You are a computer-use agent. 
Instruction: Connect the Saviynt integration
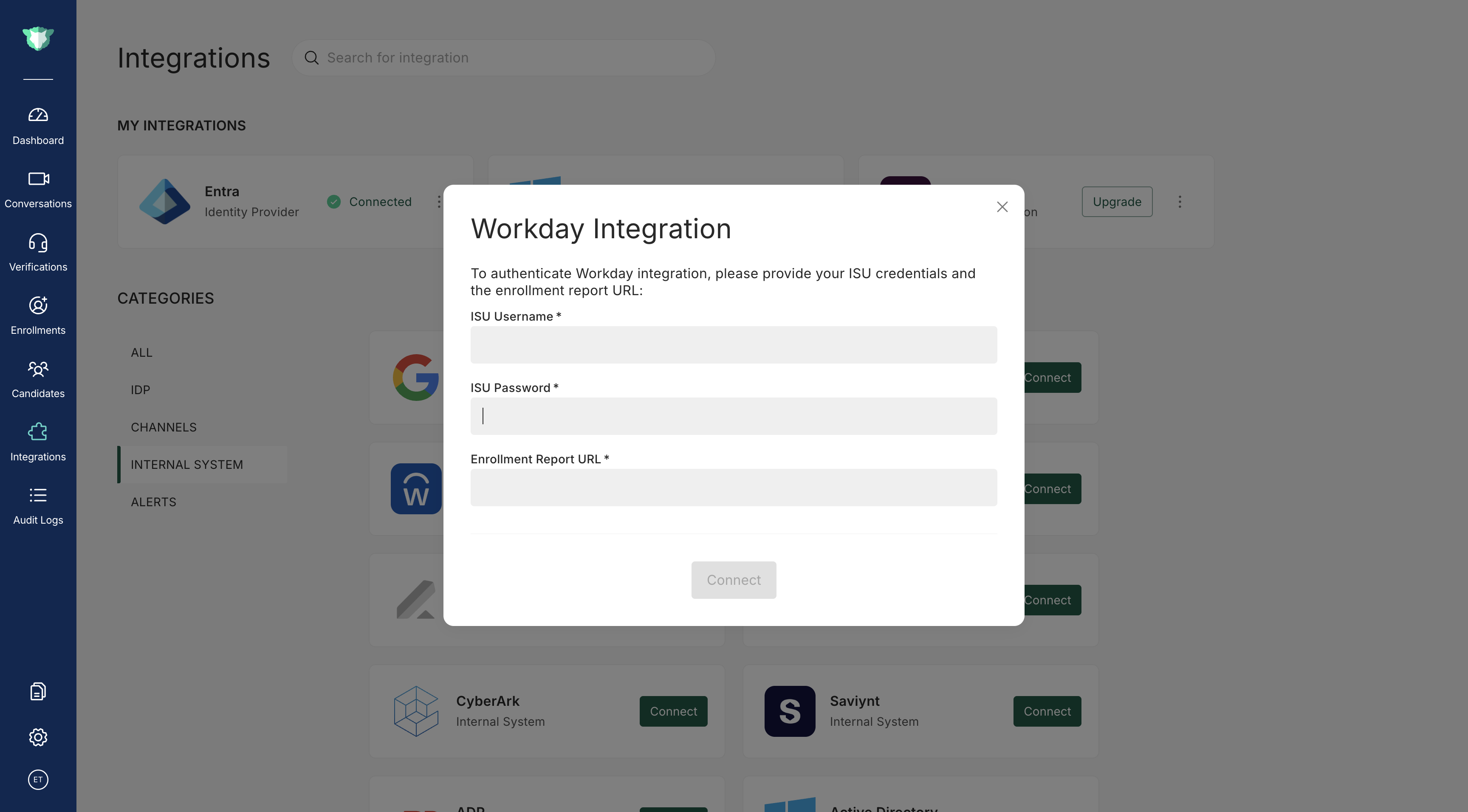click(1047, 711)
